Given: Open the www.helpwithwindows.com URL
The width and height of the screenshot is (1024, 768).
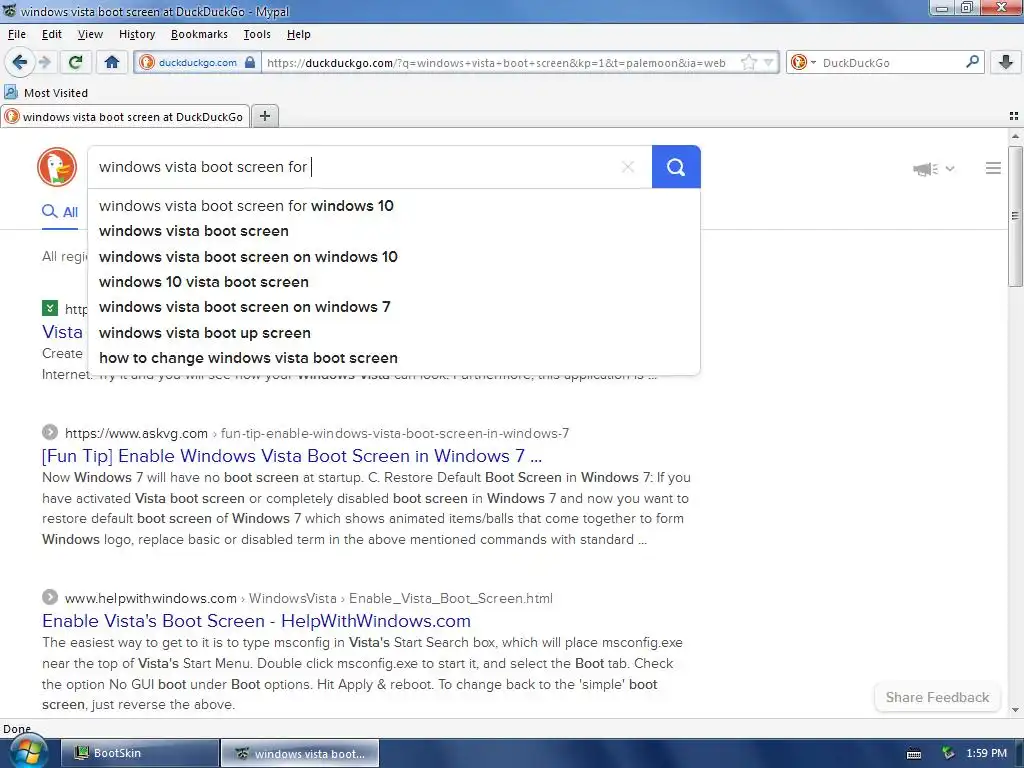Looking at the screenshot, I should point(308,598).
